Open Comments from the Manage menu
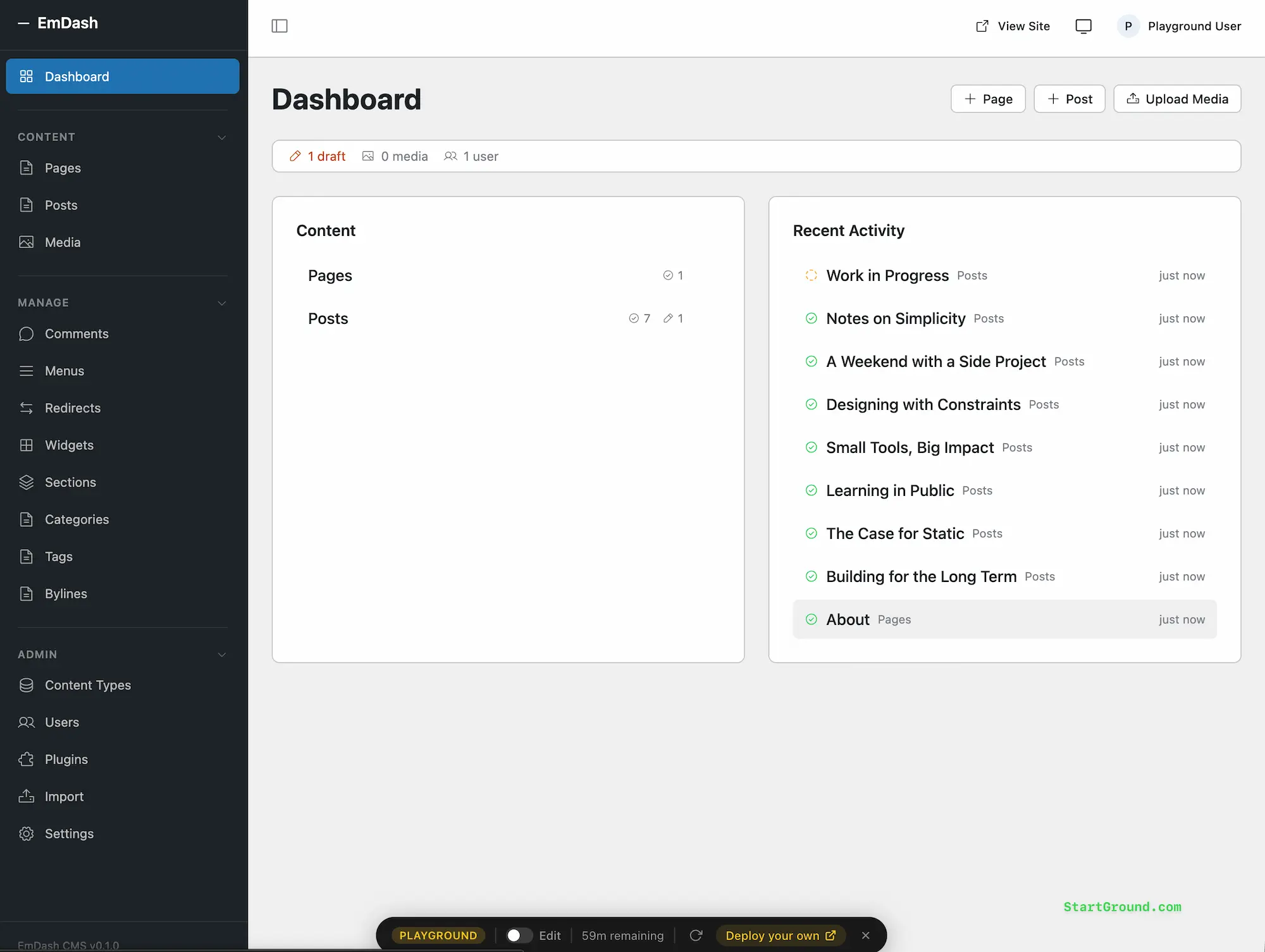1265x952 pixels. (x=77, y=333)
